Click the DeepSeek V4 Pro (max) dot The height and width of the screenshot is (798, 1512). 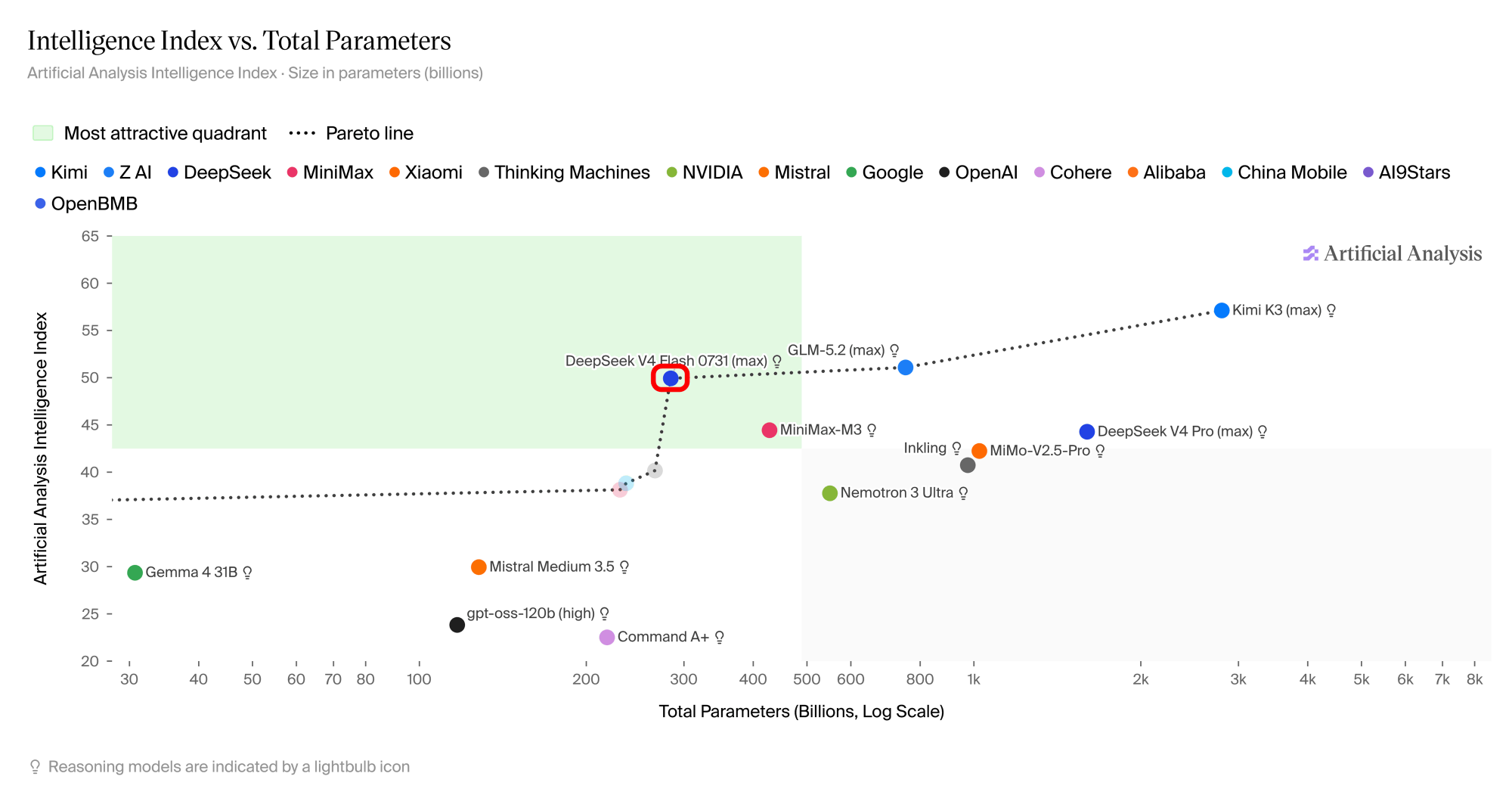coord(1086,431)
